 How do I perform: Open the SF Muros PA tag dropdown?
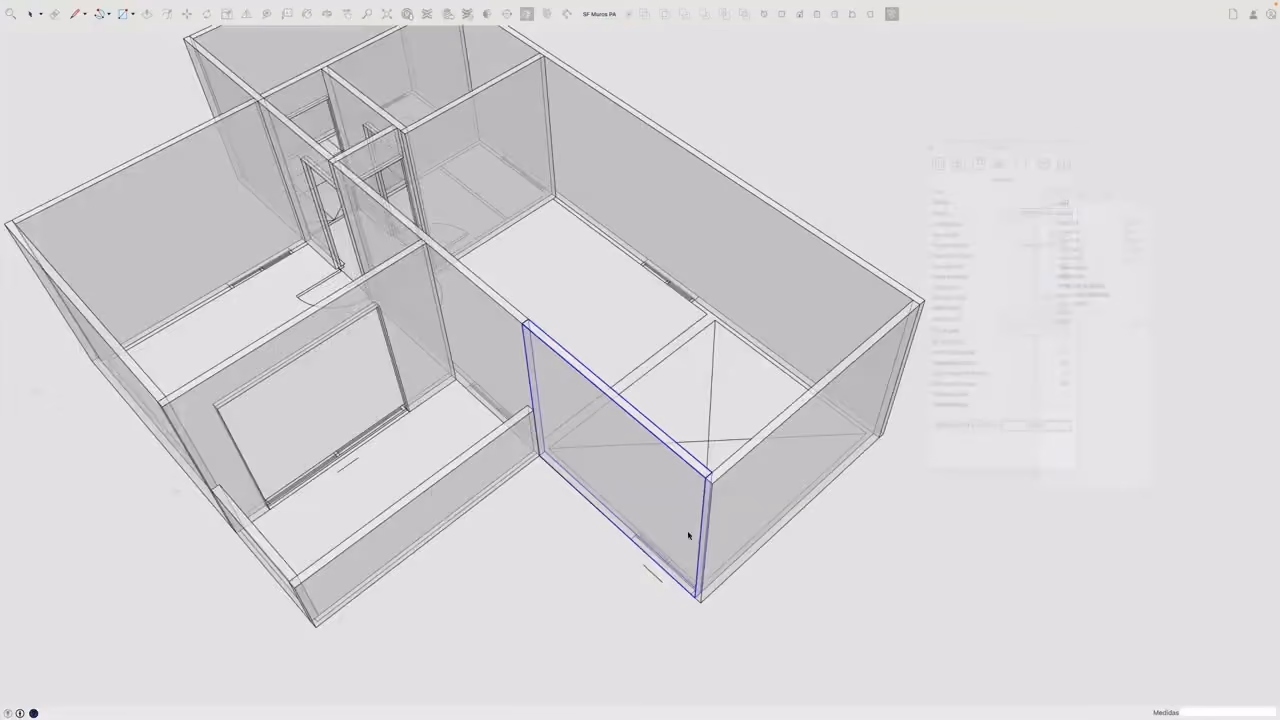pos(629,14)
